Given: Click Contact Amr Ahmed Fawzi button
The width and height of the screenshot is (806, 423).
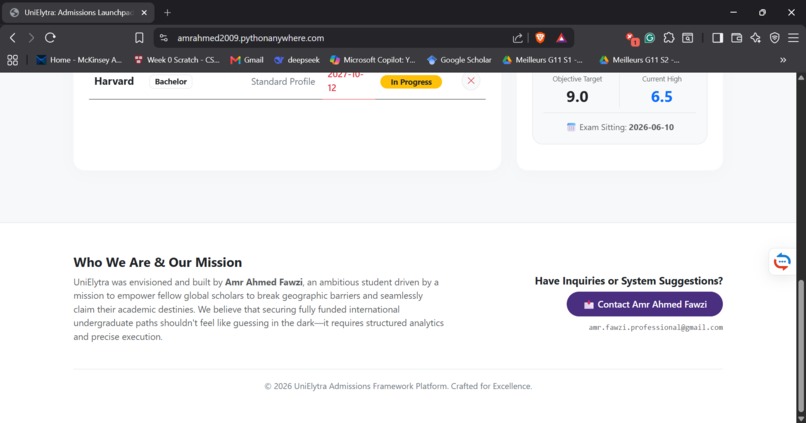Looking at the screenshot, I should [x=645, y=304].
